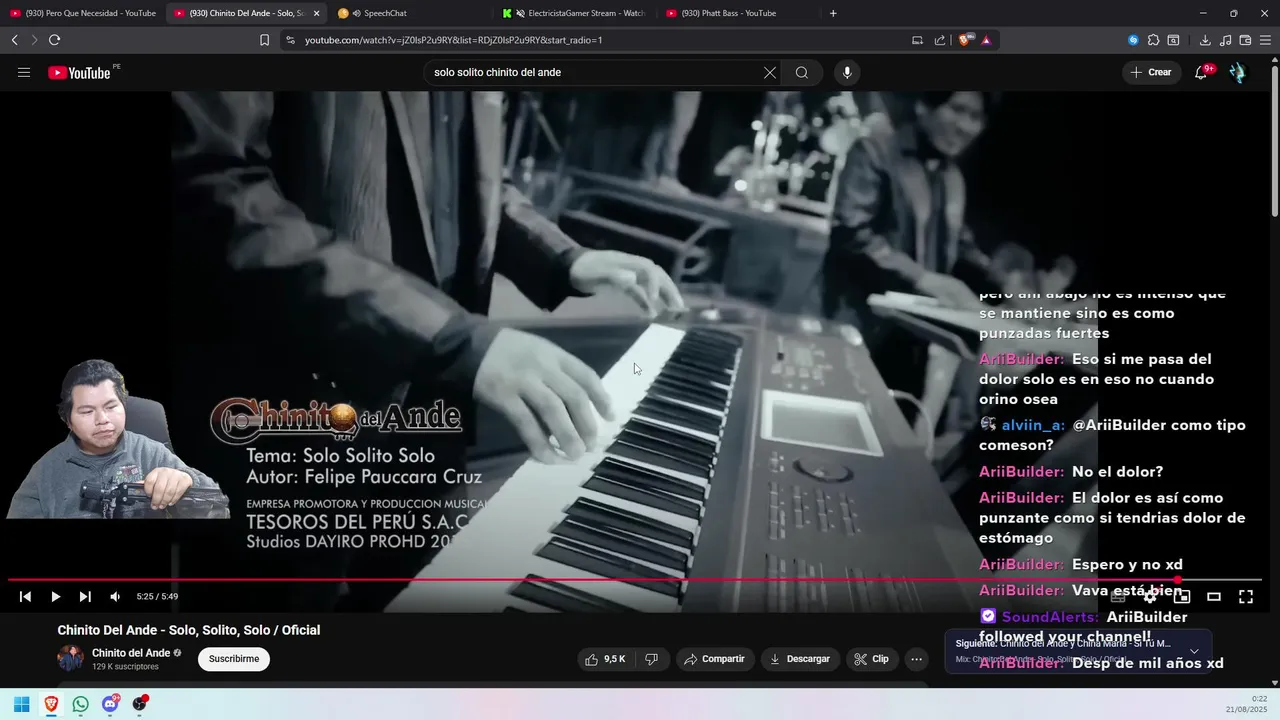Open the Brave Shields icon
Screen dimensions: 1280x720
coord(966,40)
